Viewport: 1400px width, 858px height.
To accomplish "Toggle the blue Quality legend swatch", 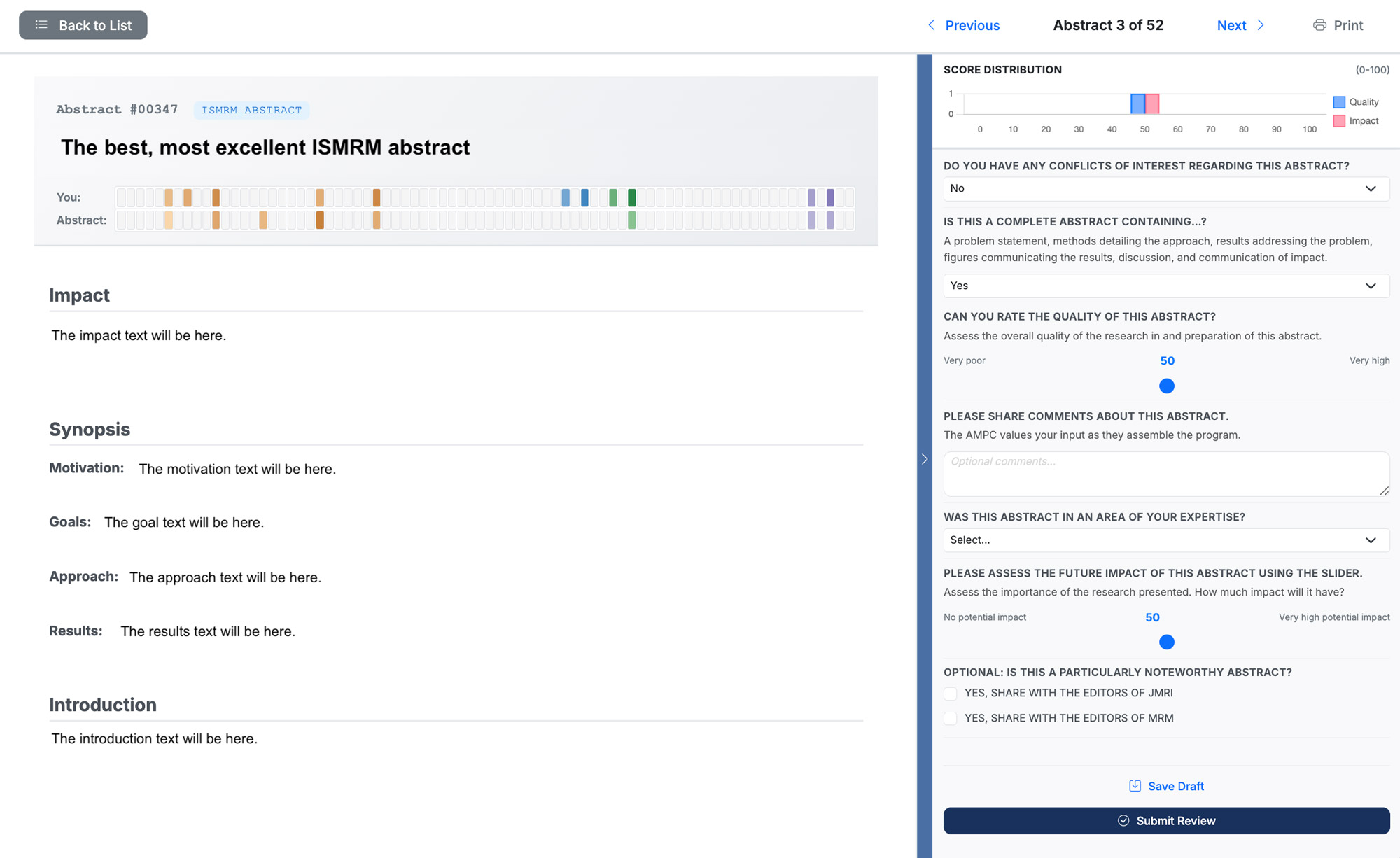I will tap(1339, 102).
